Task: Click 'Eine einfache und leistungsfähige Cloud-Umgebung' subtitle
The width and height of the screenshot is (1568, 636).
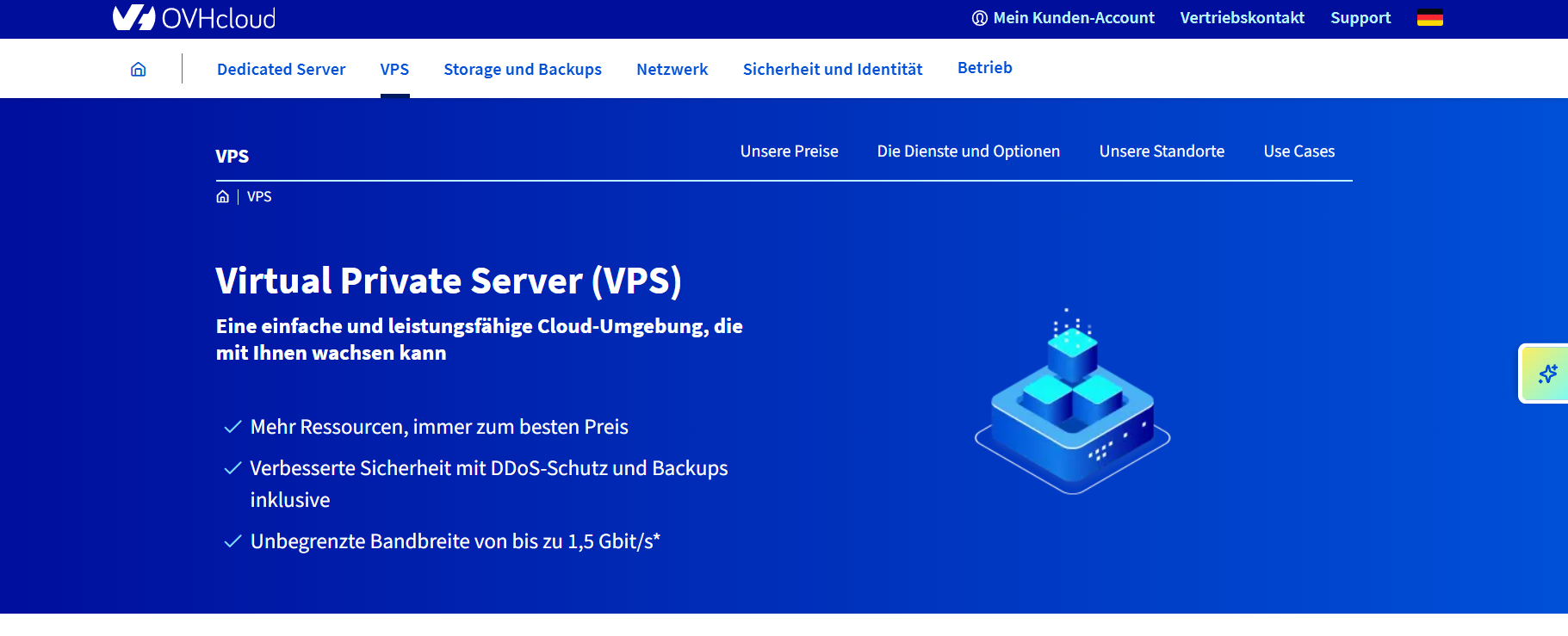Action: click(x=479, y=339)
